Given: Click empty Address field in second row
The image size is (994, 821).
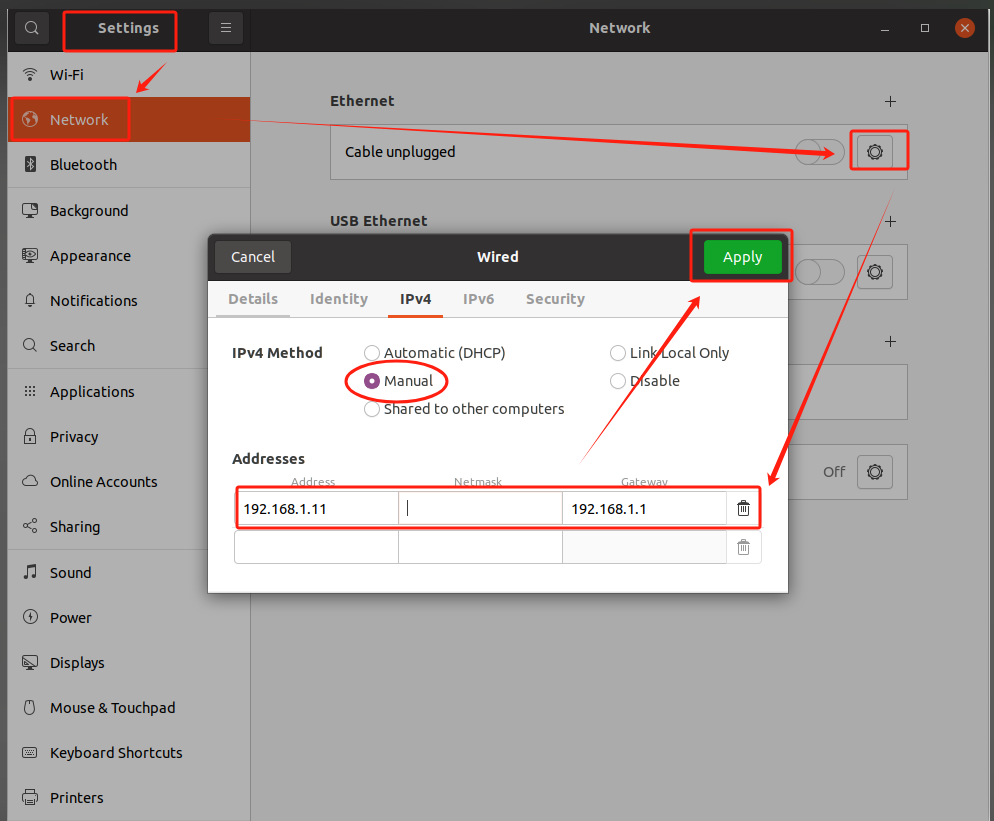Looking at the screenshot, I should pyautogui.click(x=316, y=547).
